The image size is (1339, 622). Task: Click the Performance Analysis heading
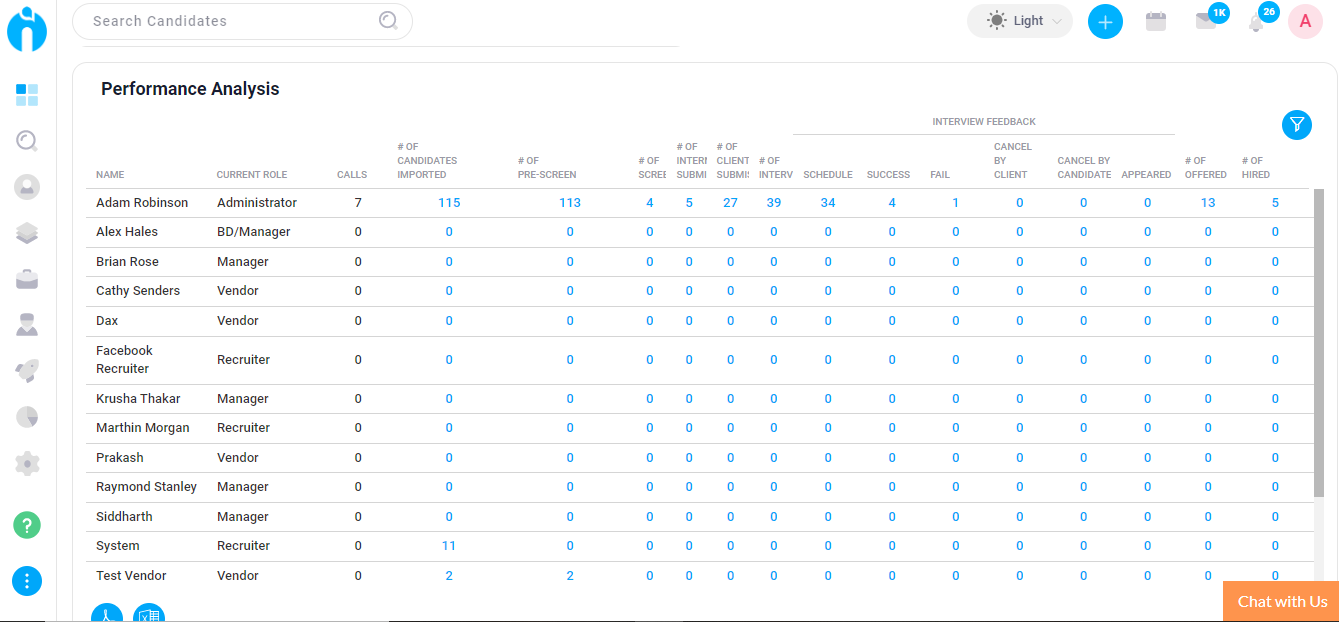(x=190, y=89)
